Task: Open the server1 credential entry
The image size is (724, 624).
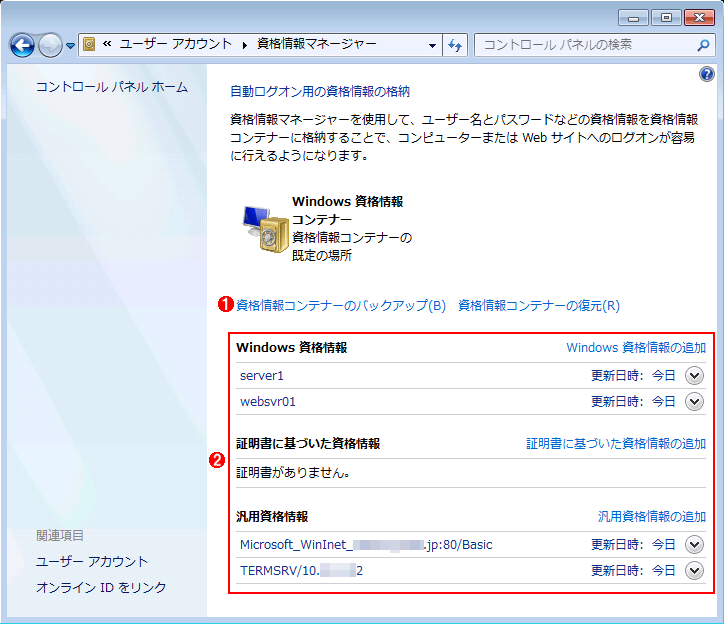Action: click(x=262, y=376)
